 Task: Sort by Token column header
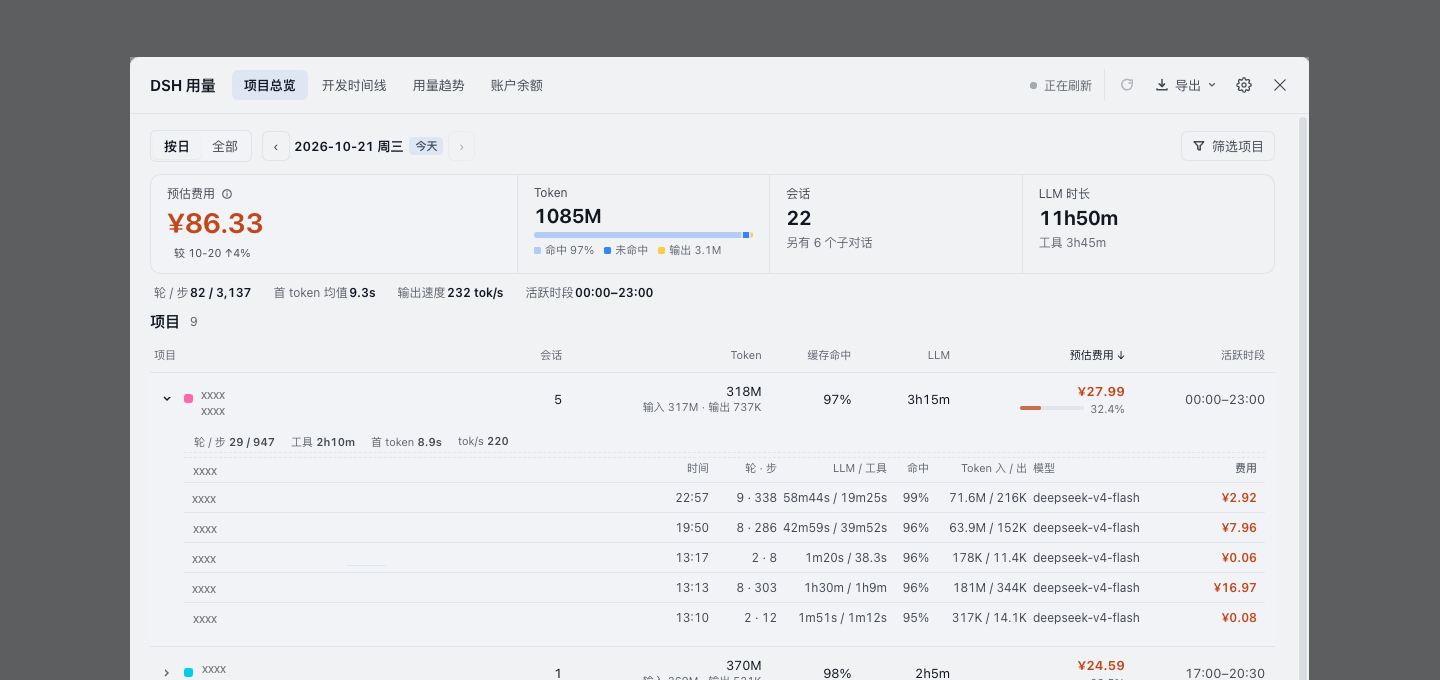click(746, 355)
